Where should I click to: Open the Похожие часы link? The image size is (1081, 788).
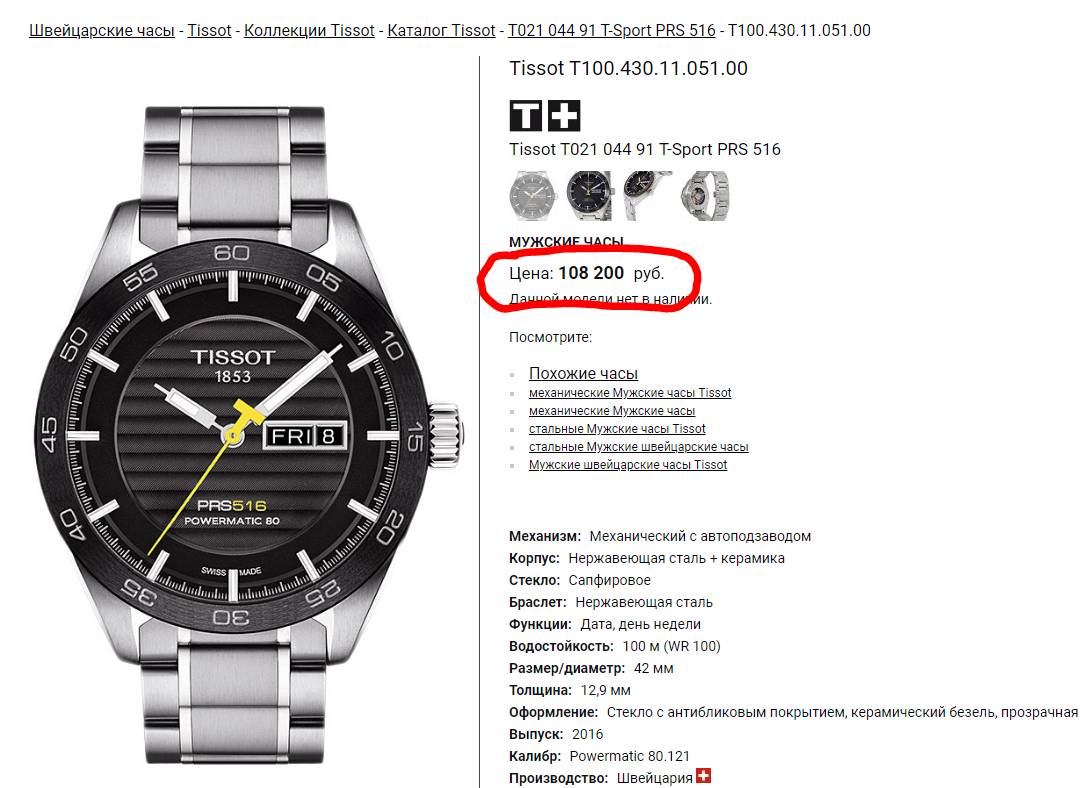583,373
